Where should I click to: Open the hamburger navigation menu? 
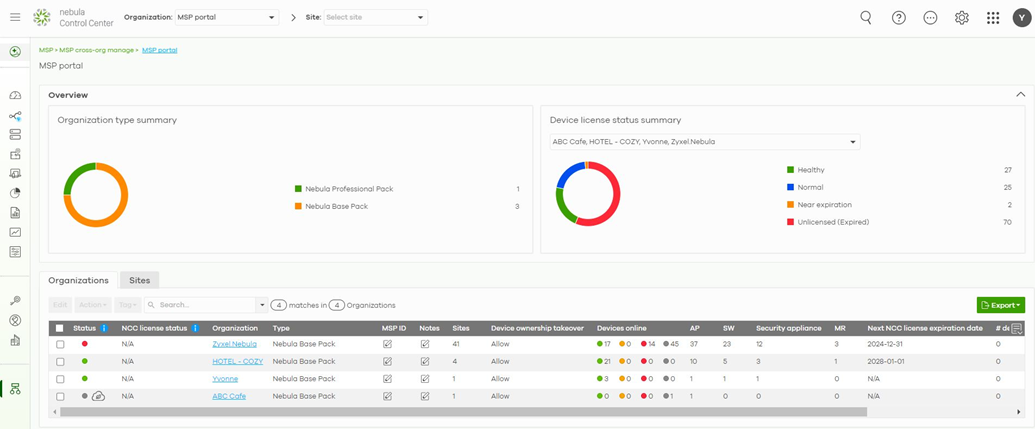point(15,17)
